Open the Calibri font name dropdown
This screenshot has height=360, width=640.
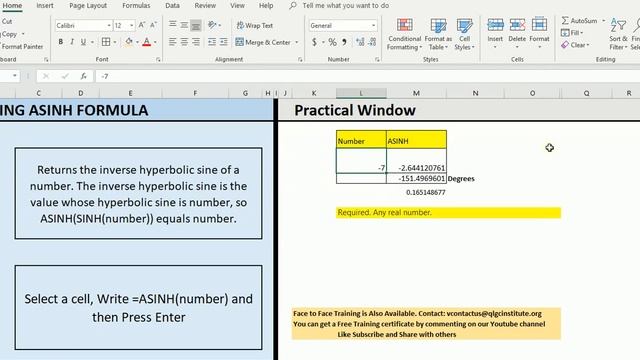tap(109, 25)
